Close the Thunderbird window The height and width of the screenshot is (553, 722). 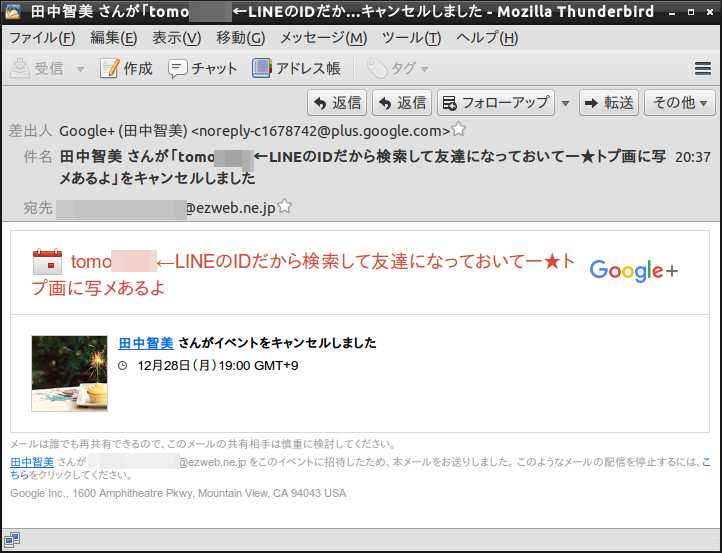[710, 12]
